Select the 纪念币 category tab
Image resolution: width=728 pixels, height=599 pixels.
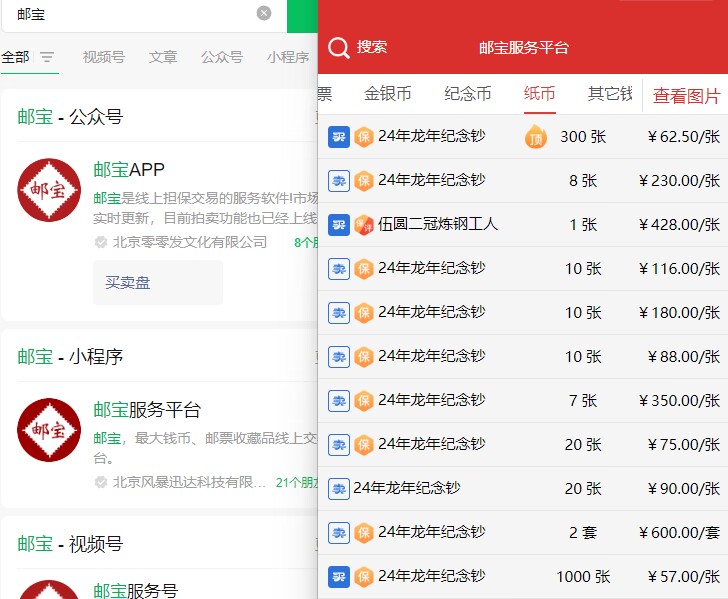[x=468, y=93]
